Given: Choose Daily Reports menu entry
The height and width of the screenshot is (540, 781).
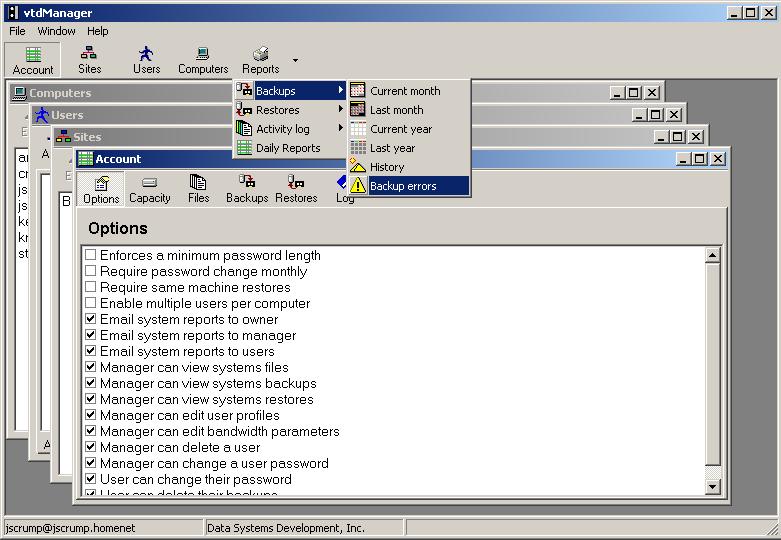Looking at the screenshot, I should [x=288, y=148].
